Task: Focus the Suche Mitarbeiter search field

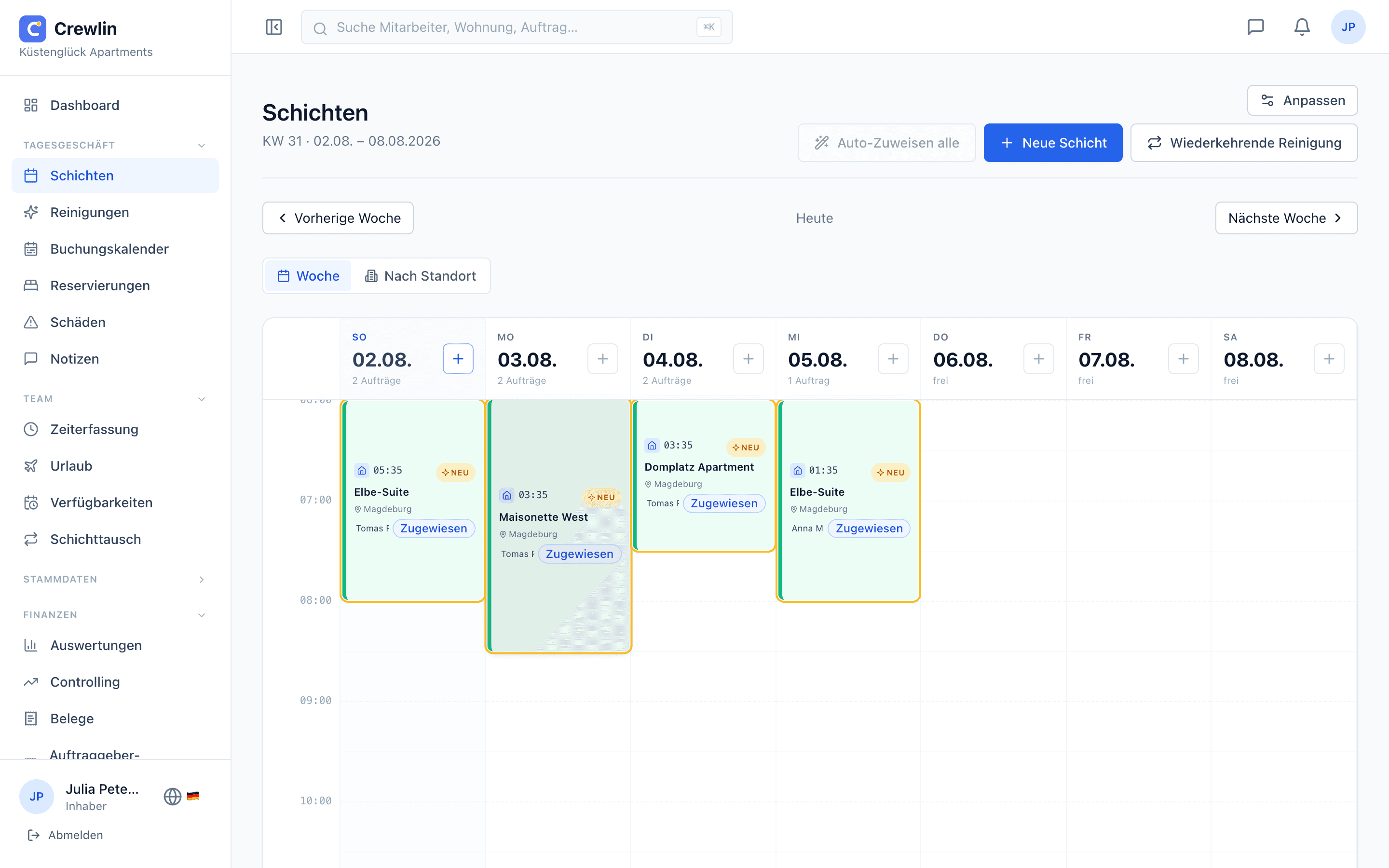Action: [517, 27]
